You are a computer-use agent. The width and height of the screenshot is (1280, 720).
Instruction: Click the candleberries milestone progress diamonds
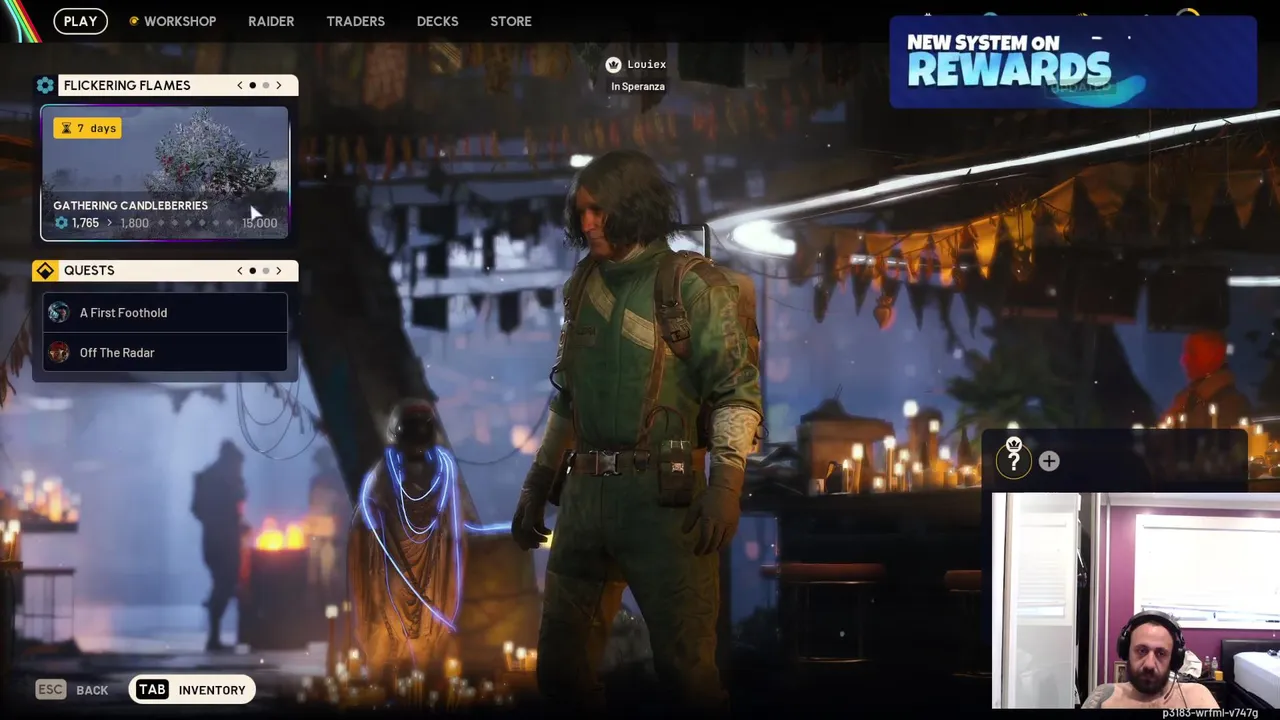point(196,223)
